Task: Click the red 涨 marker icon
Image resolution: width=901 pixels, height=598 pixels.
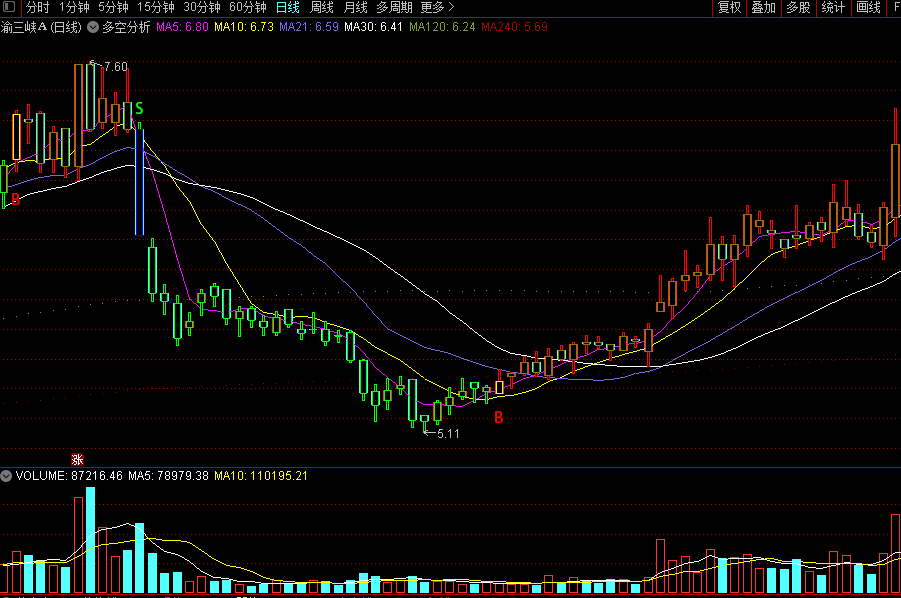Action: coord(77,460)
